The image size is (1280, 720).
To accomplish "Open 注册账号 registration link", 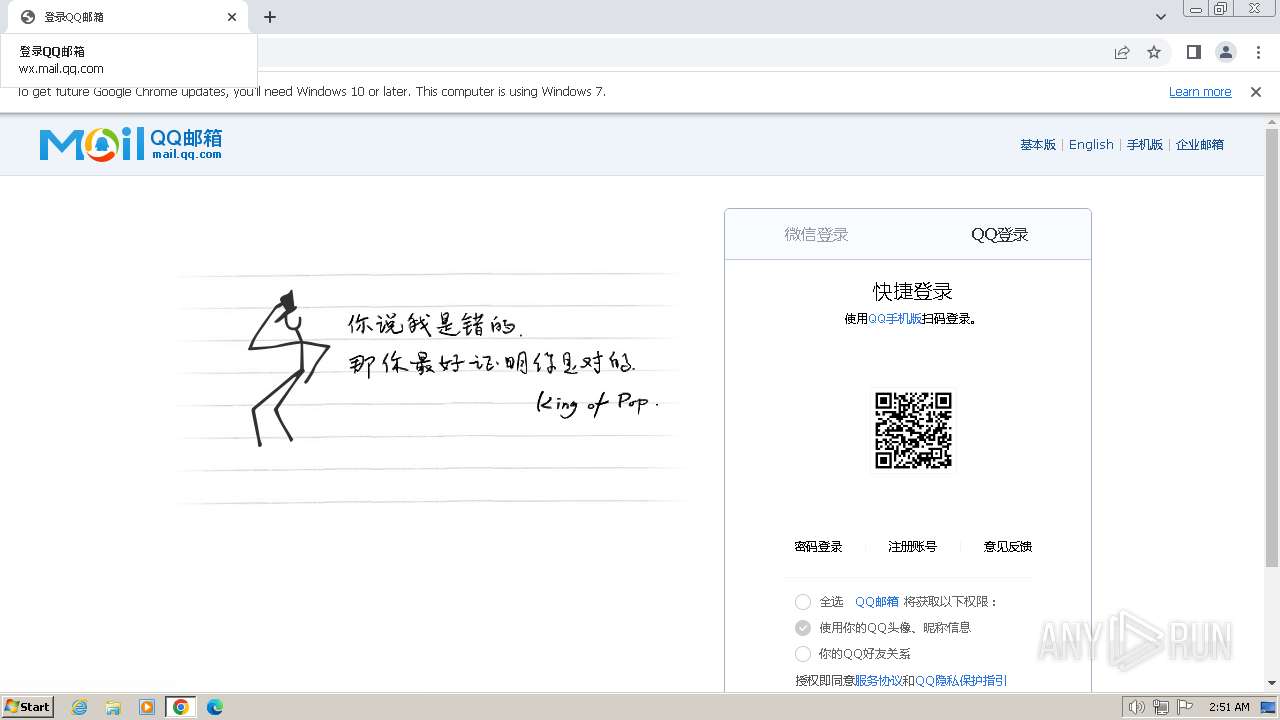I will pos(912,547).
